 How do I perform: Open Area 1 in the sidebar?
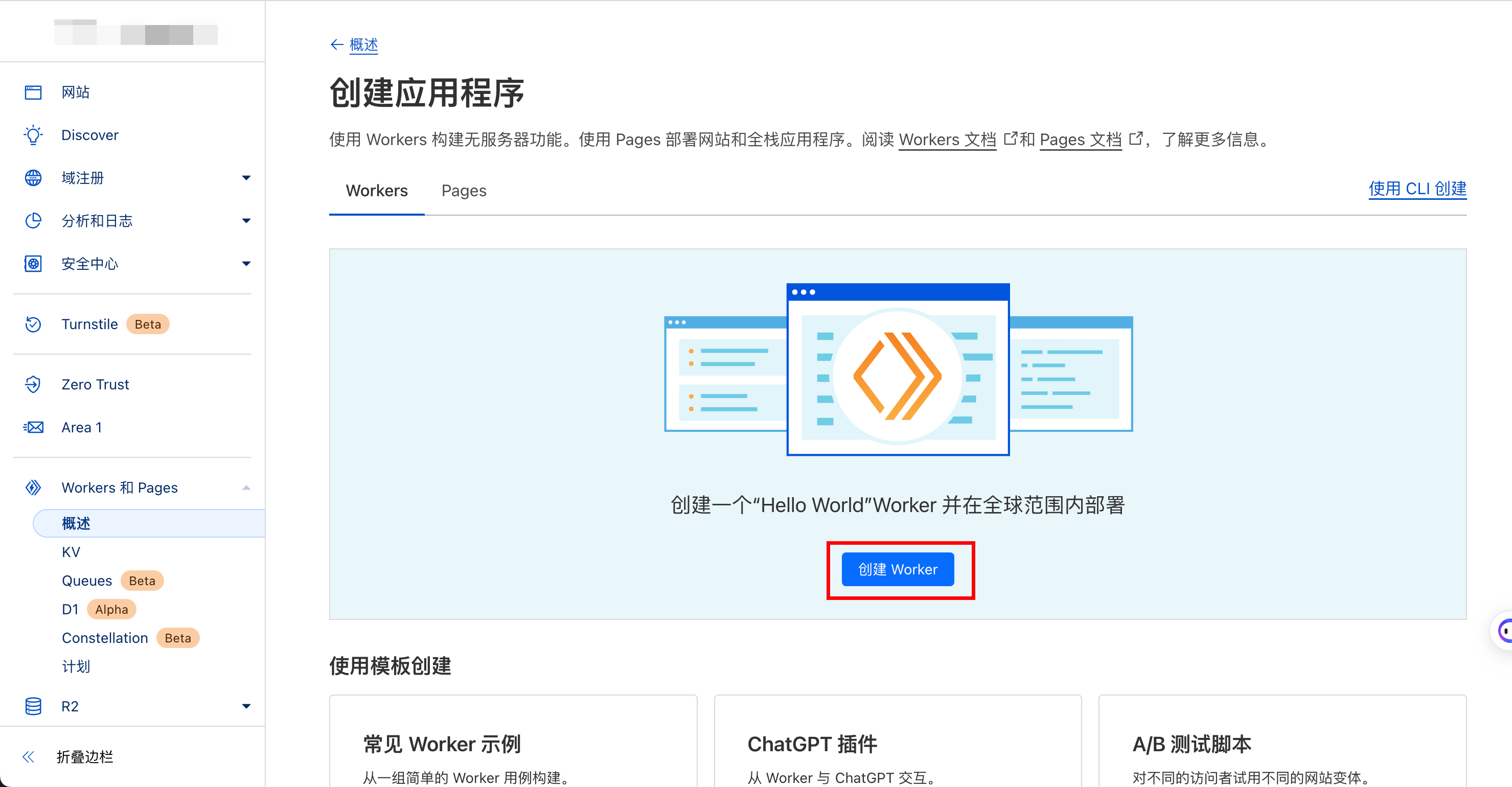click(x=82, y=427)
